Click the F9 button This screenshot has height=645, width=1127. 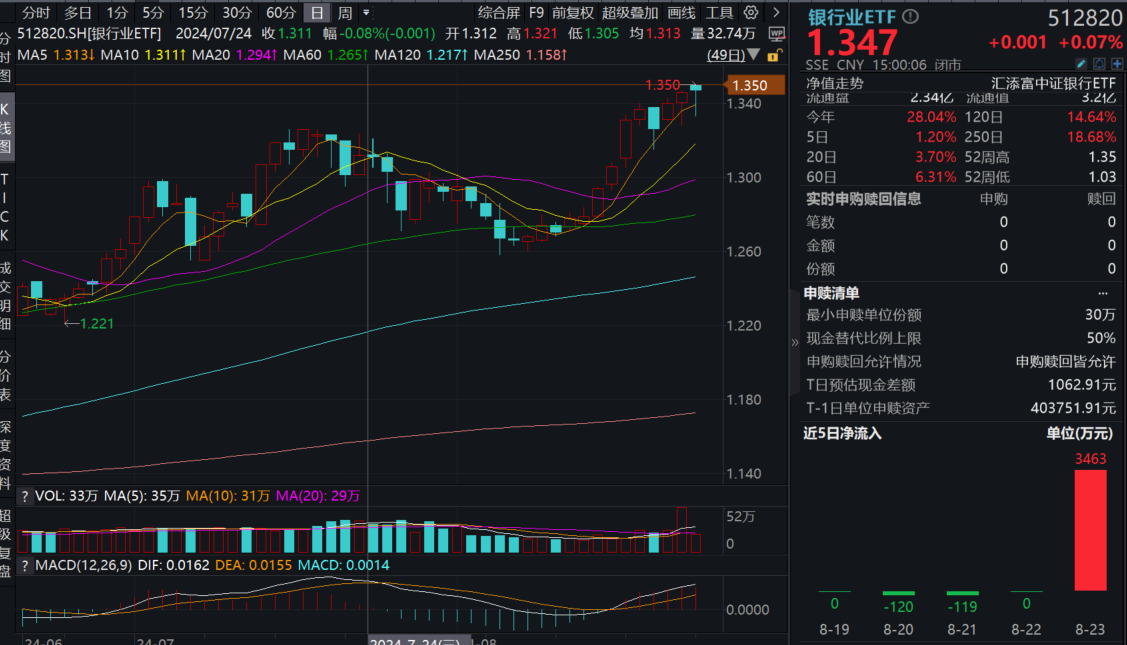(536, 12)
